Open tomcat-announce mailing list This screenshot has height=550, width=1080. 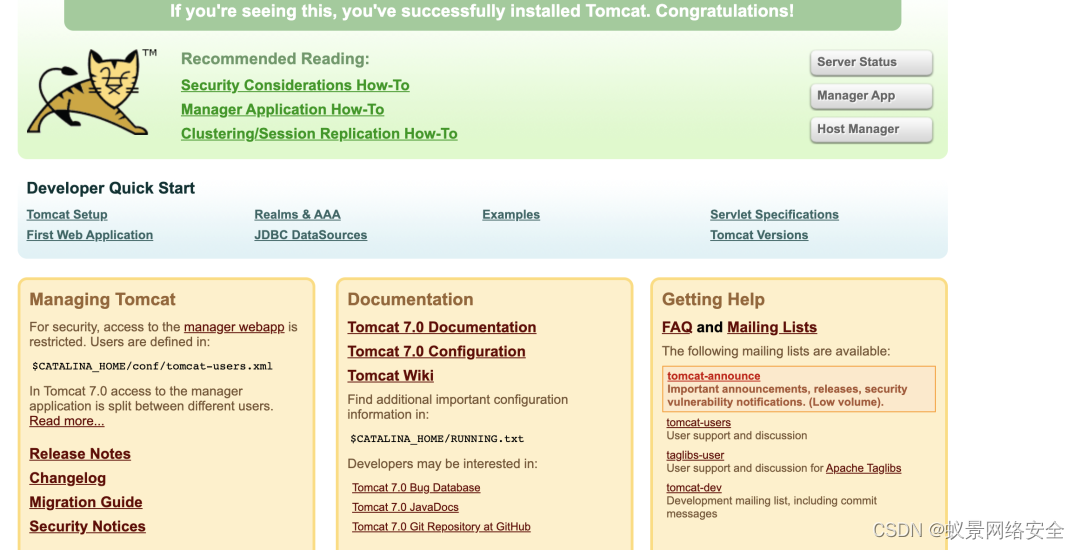[714, 376]
